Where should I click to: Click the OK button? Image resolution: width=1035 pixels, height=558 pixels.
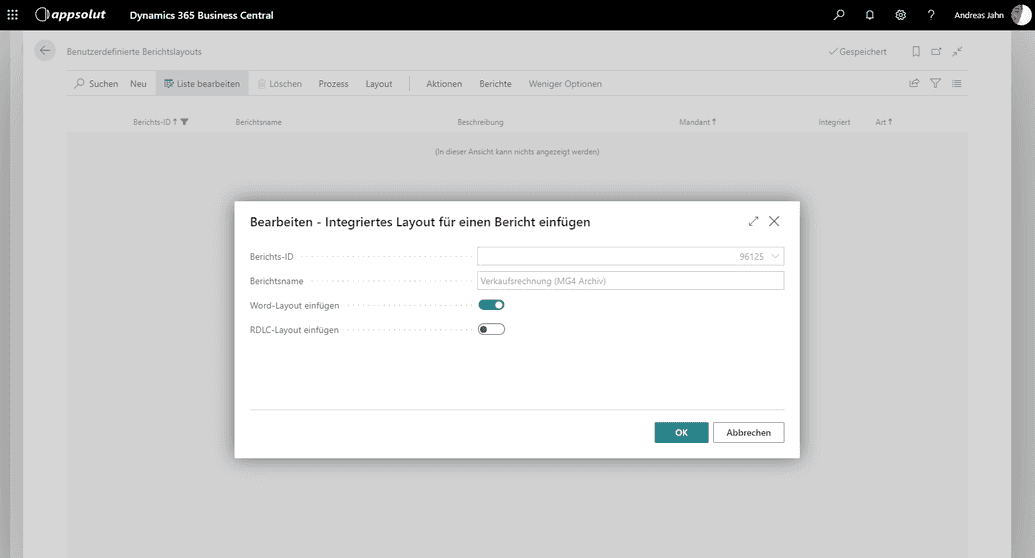(681, 432)
